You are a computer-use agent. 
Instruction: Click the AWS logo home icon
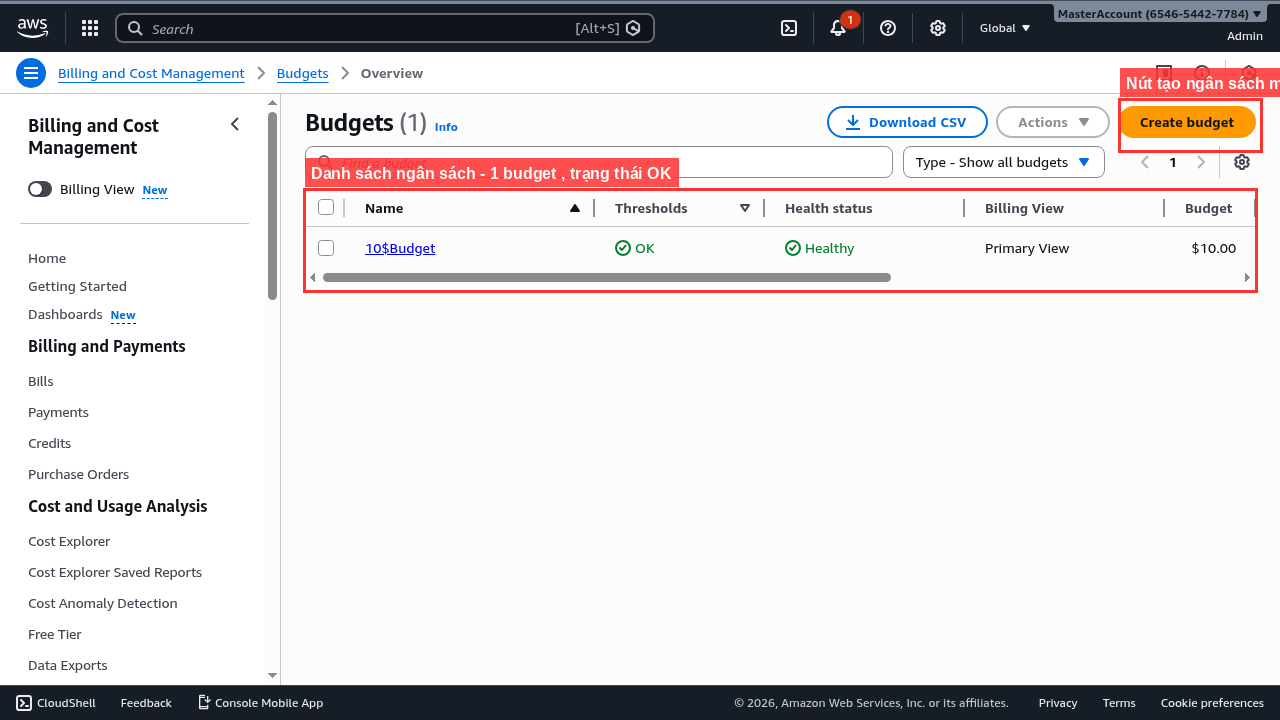32,28
